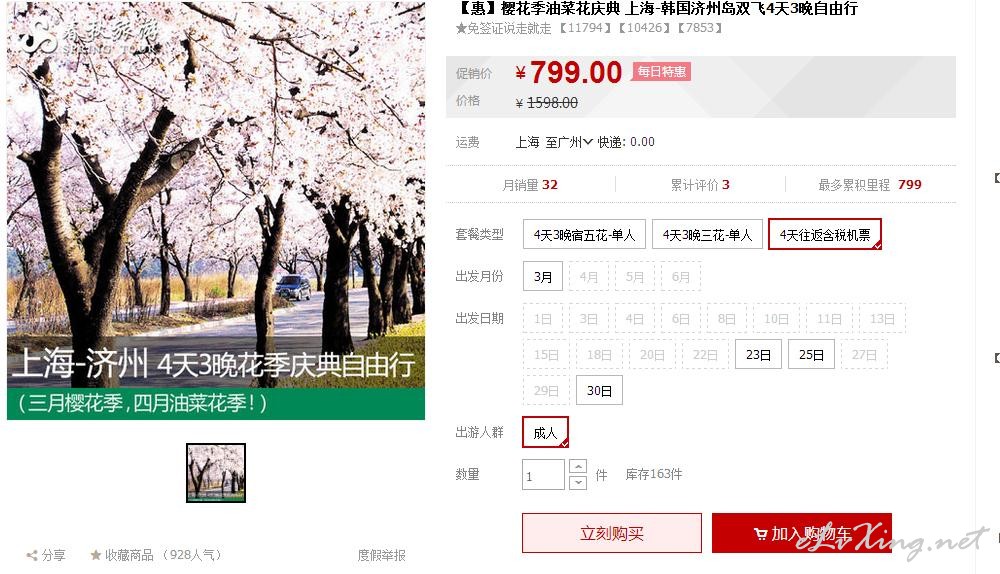1000x574 pixels.
Task: Select the 4天3晚宿五花-单人 package option
Action: (x=584, y=235)
